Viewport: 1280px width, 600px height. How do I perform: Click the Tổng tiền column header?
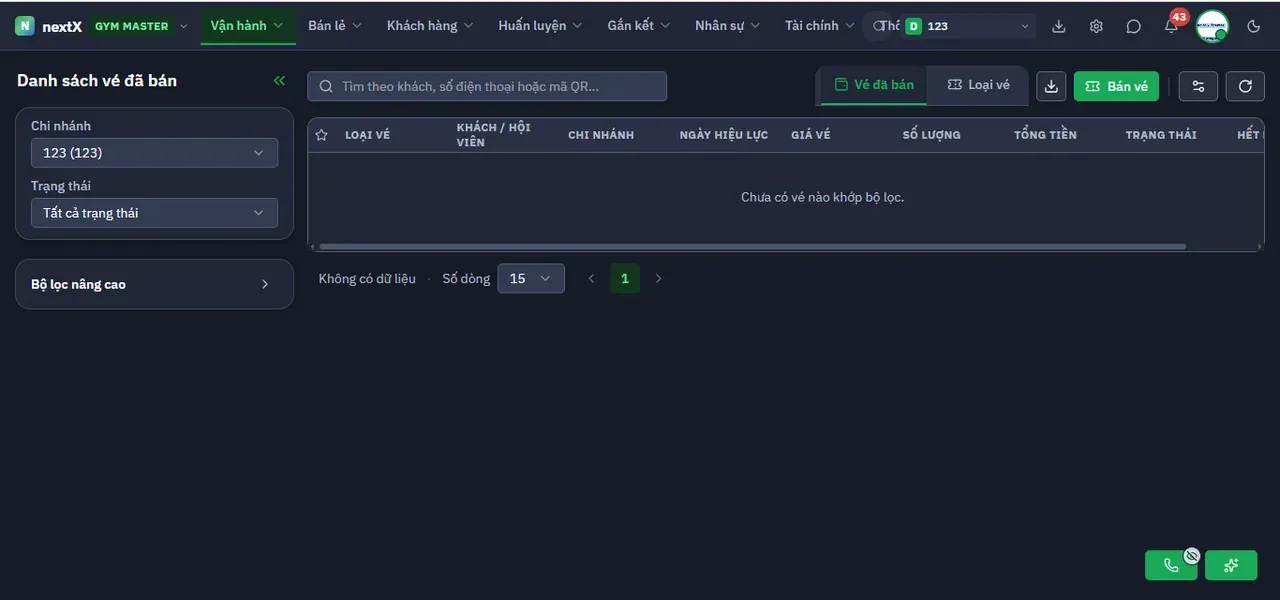(1045, 135)
